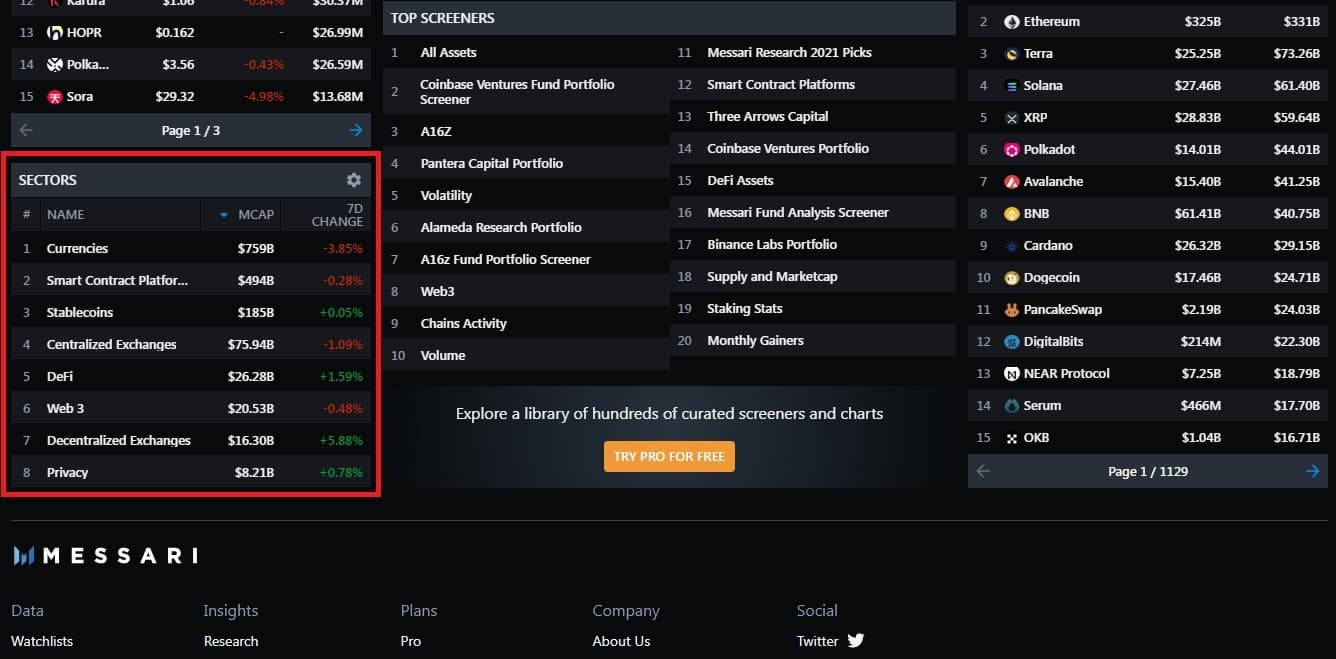
Task: Open Coinbase Ventures Portfolio in row 14
Action: 788,149
